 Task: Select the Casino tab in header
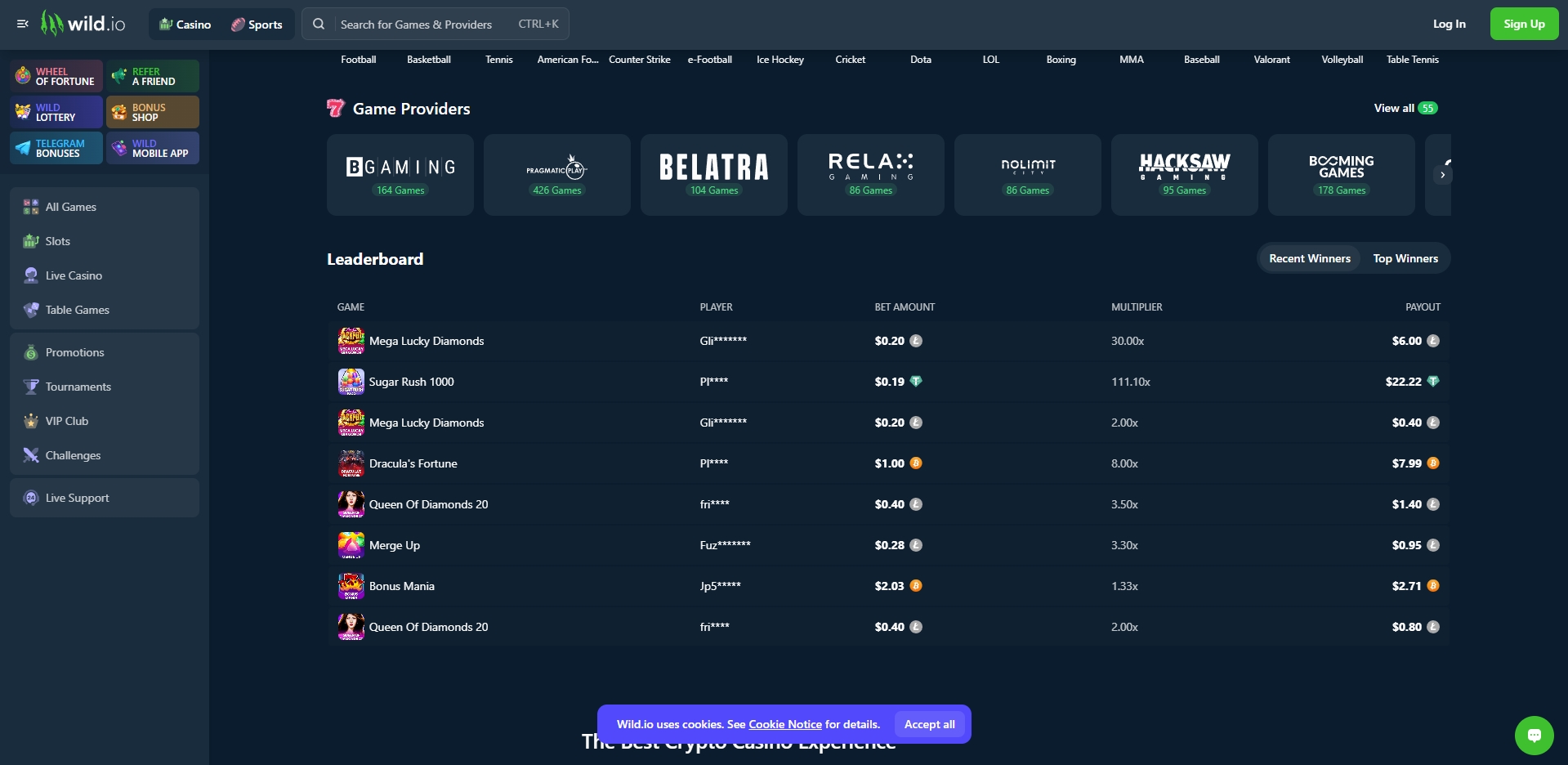[x=185, y=25]
